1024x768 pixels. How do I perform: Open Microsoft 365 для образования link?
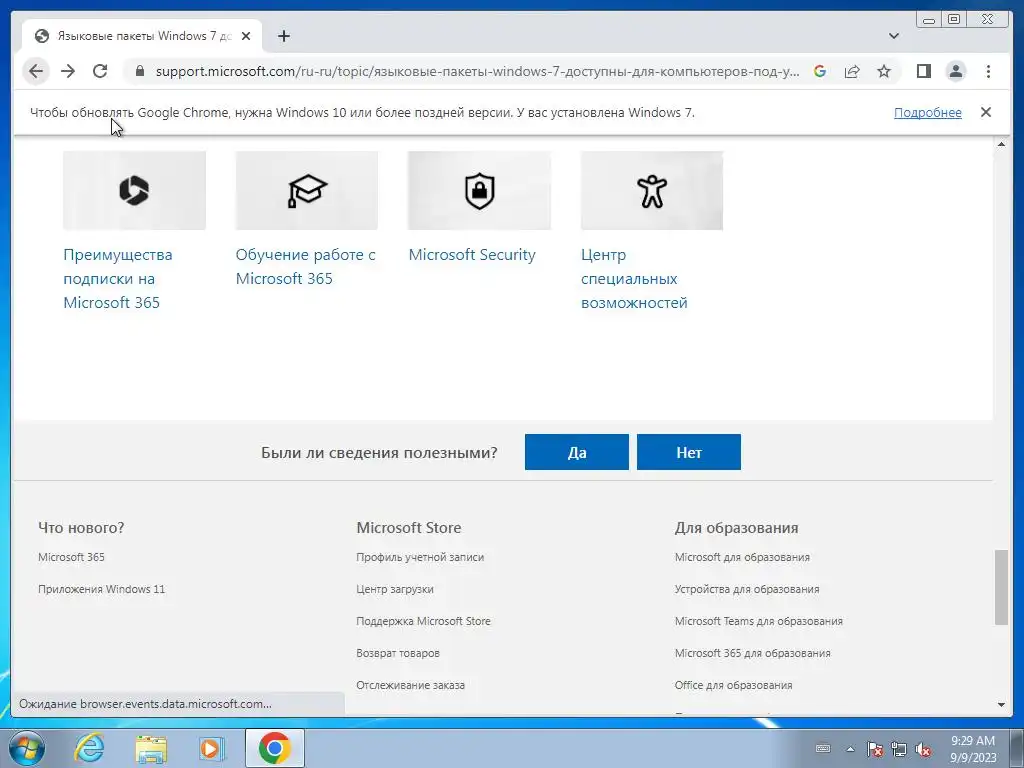point(752,653)
